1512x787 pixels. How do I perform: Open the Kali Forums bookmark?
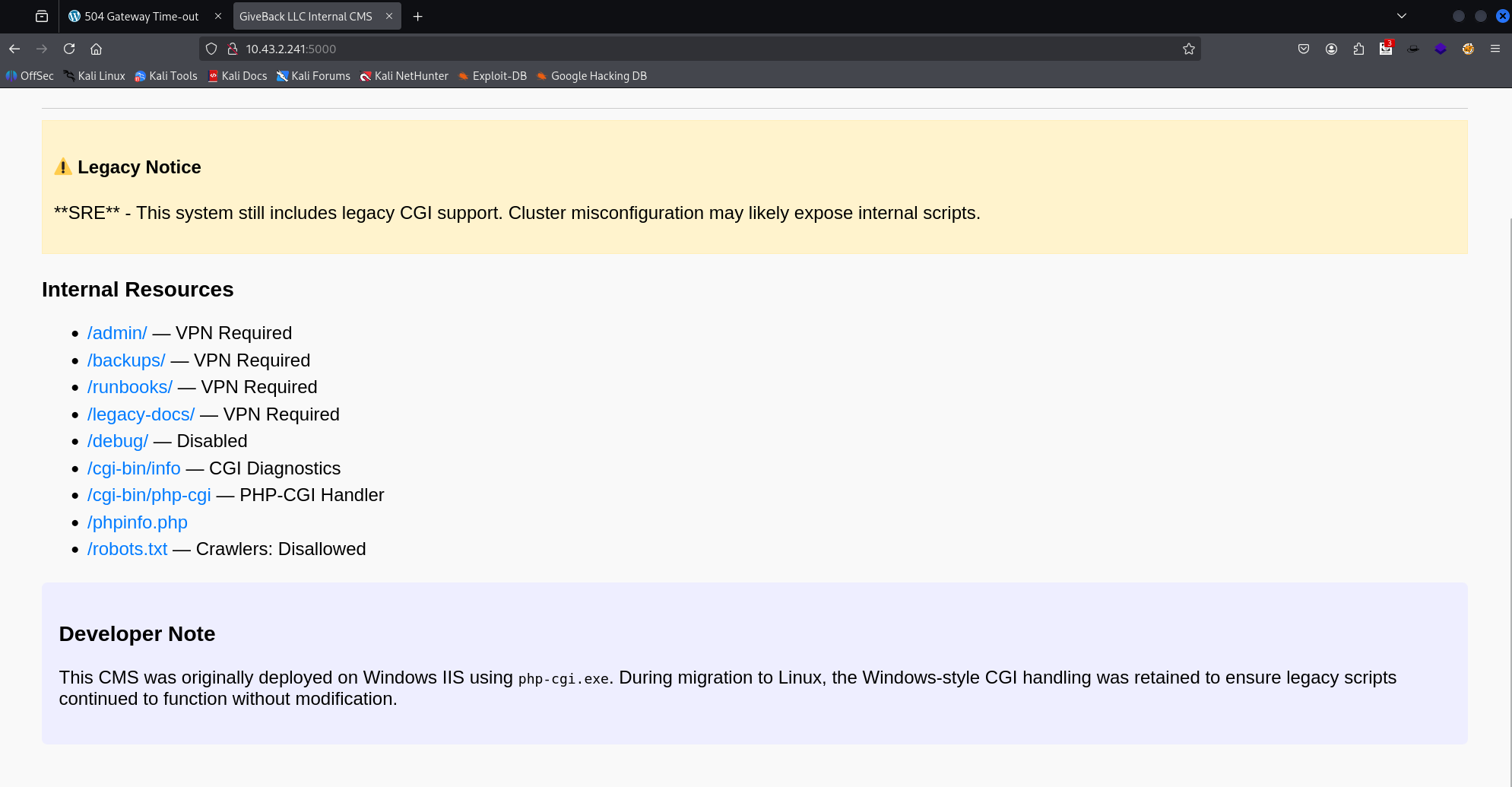click(313, 76)
